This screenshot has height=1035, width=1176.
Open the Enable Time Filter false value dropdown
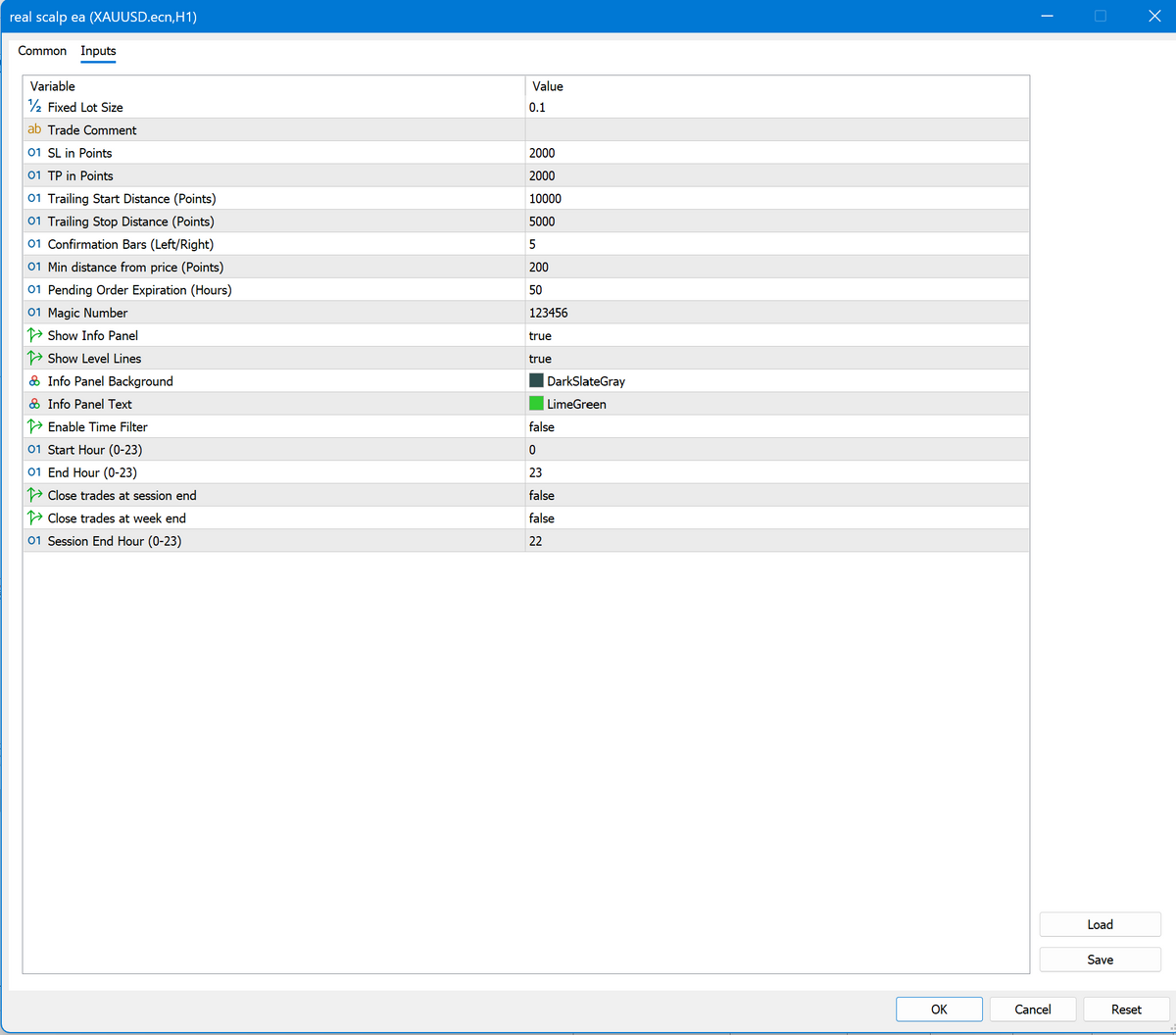[x=541, y=427]
